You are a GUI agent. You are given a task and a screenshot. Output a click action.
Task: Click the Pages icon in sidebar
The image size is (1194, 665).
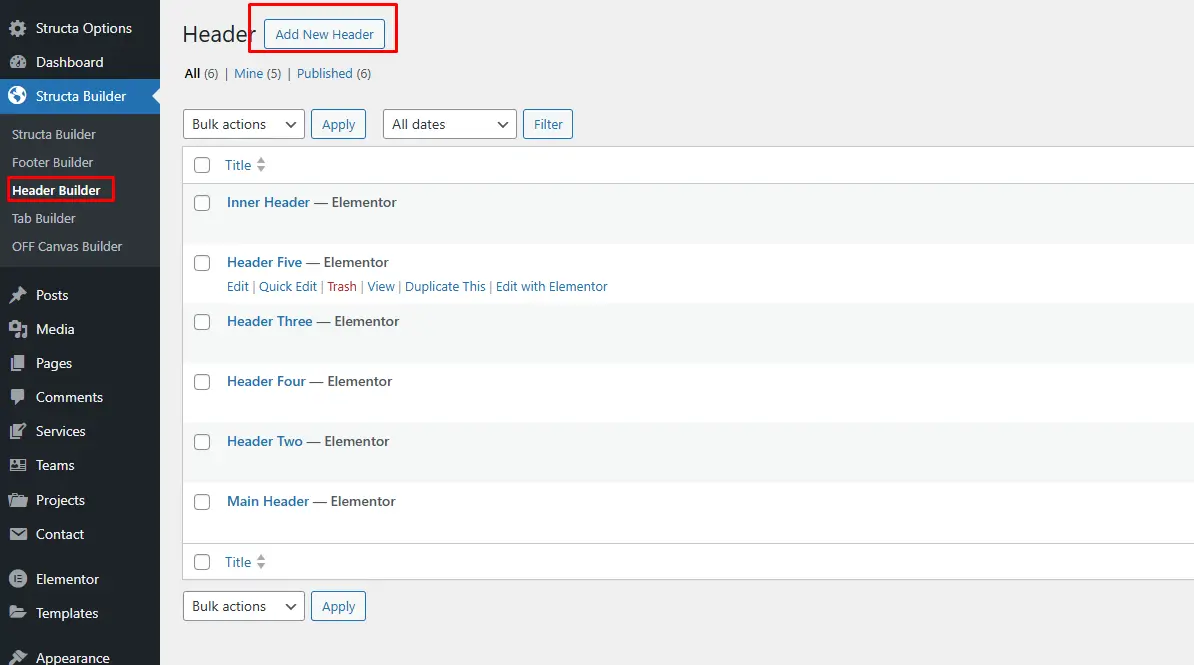coord(18,363)
